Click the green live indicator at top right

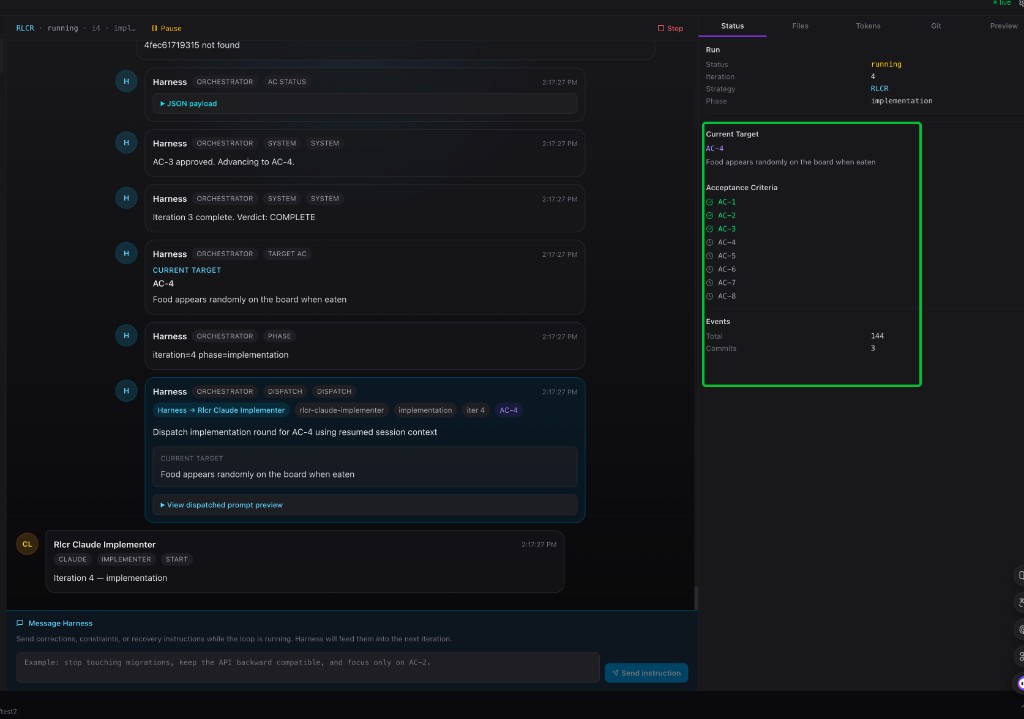click(1002, 3)
